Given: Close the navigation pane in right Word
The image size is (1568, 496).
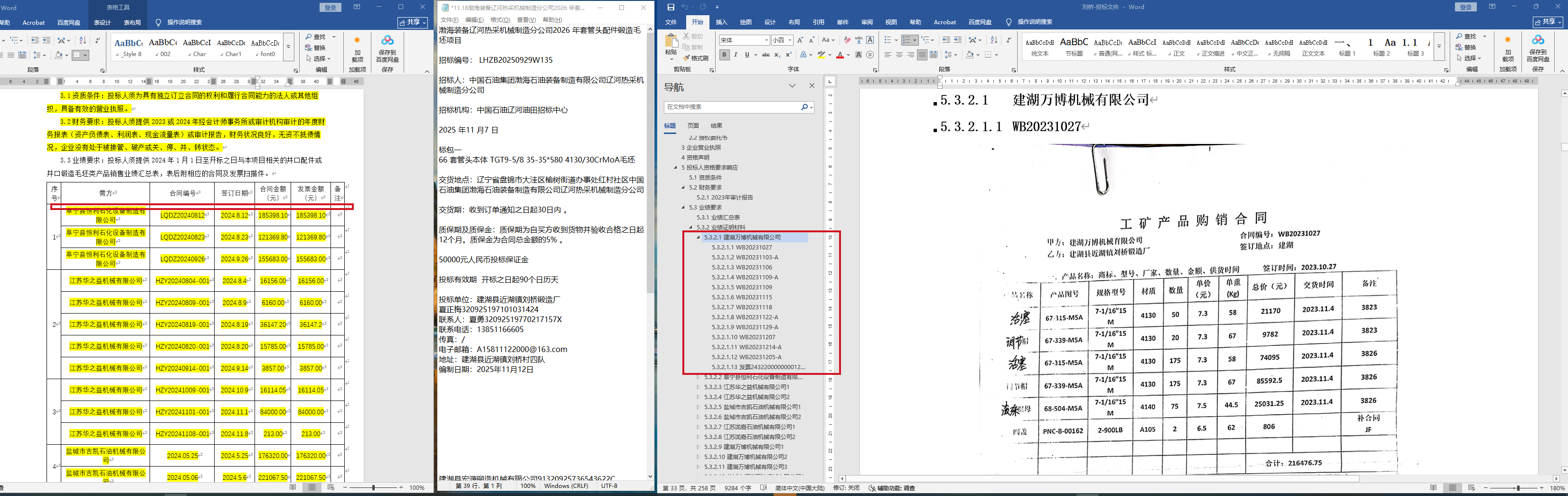Looking at the screenshot, I should click(x=812, y=86).
